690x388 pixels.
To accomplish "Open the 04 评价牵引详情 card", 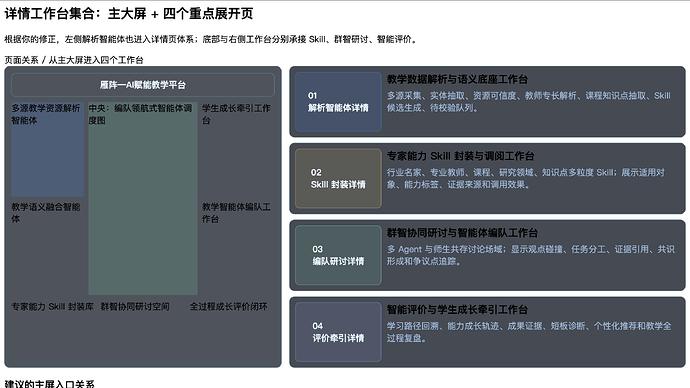I will pyautogui.click(x=338, y=332).
